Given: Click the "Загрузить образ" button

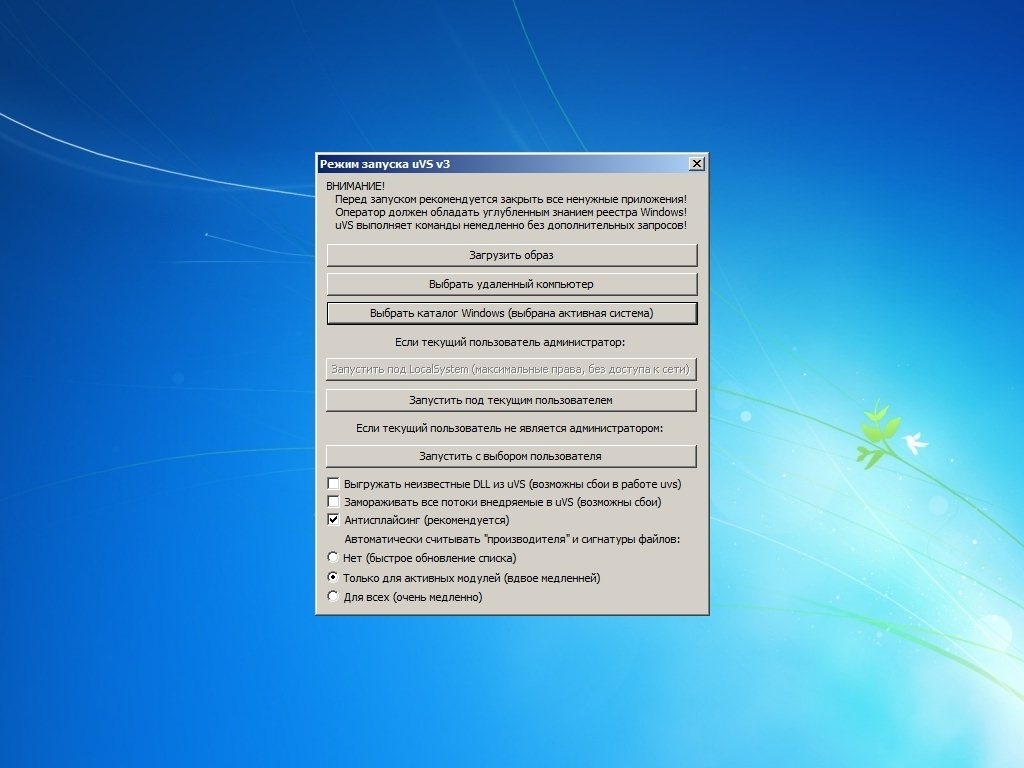Looking at the screenshot, I should pos(511,255).
